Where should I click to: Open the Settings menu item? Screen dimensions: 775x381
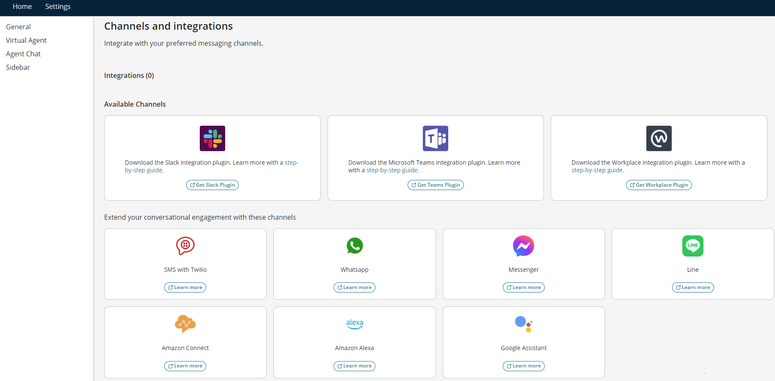point(58,7)
